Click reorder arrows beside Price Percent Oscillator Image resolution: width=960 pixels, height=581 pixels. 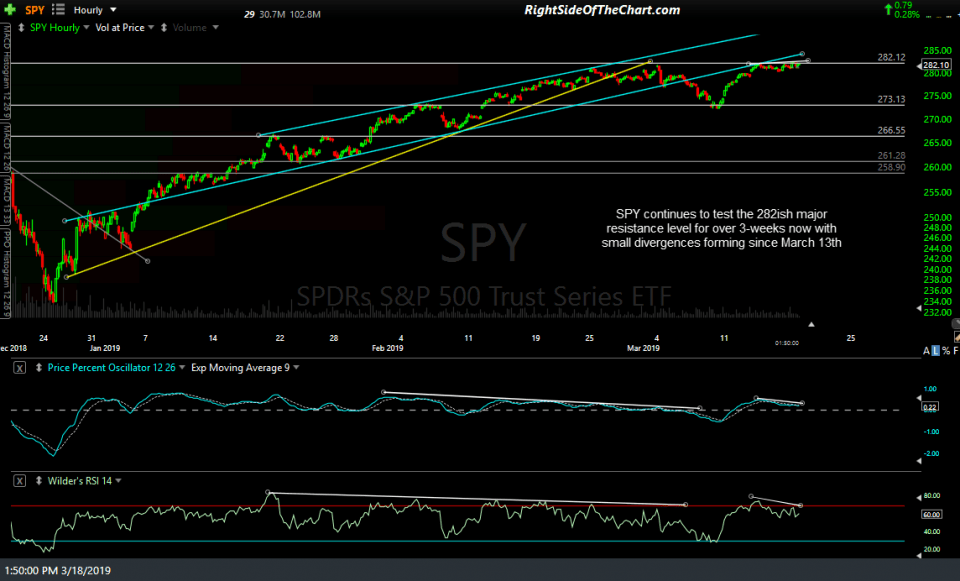[x=39, y=367]
